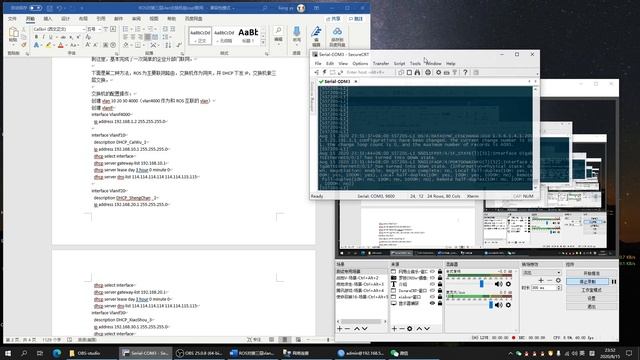Open source properties gear in OBS sources panel
Screen dimensions: 640x360
[409, 329]
